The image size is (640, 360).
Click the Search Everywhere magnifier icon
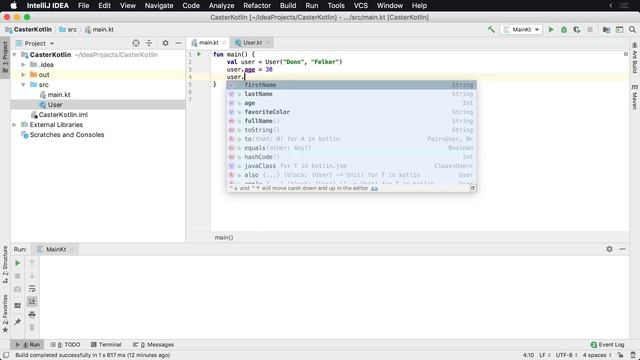(632, 29)
